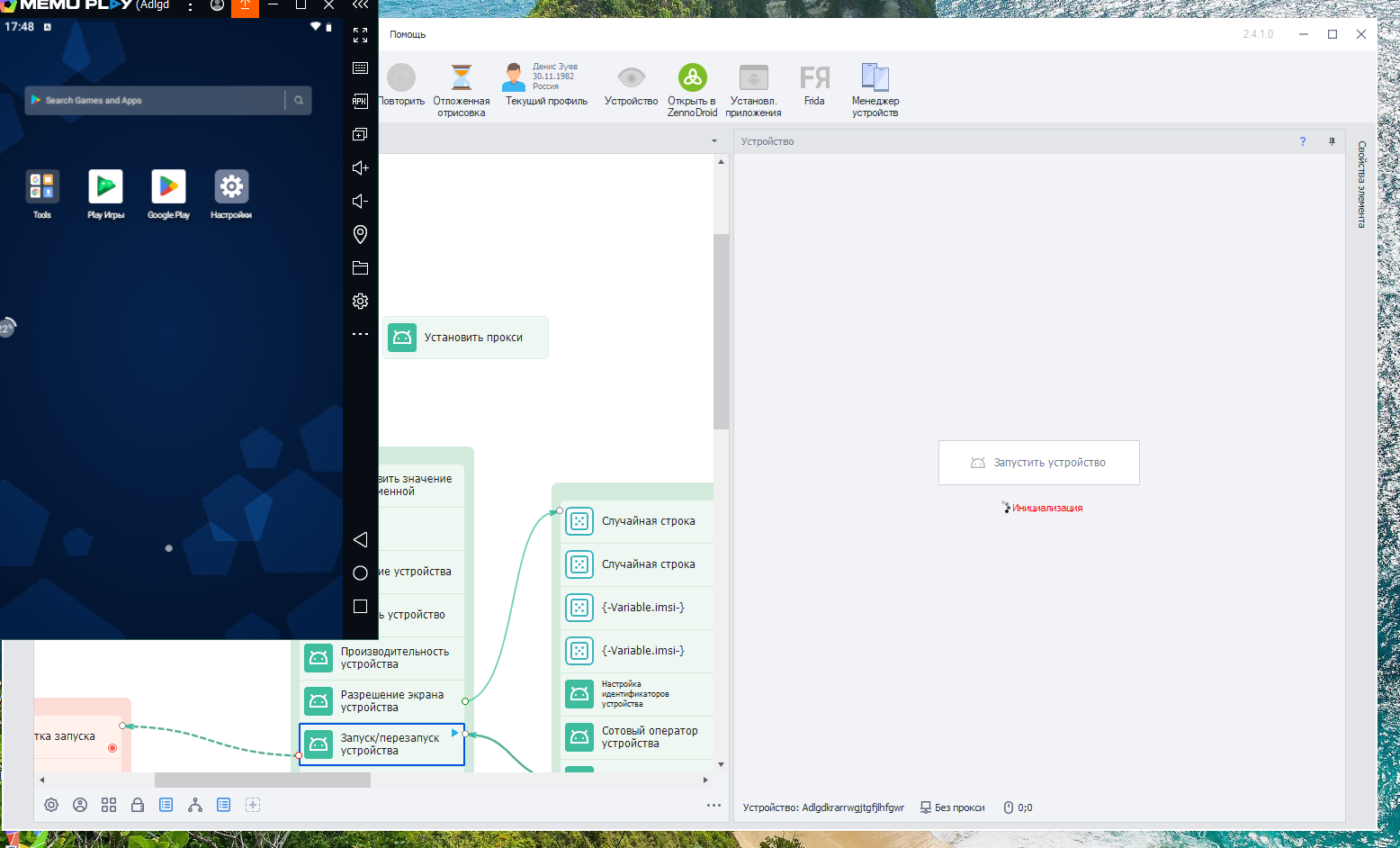Open MEmu location pin tool

[x=360, y=234]
